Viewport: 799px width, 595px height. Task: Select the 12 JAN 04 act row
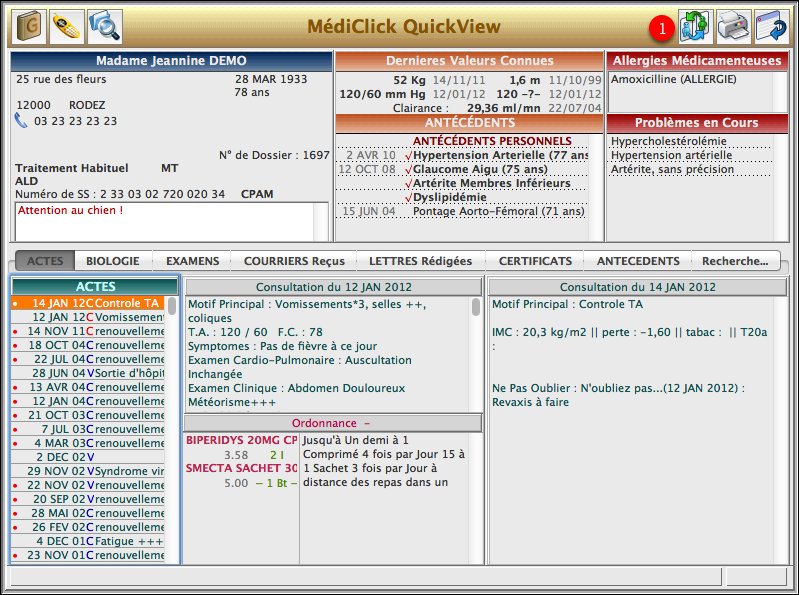[88, 401]
